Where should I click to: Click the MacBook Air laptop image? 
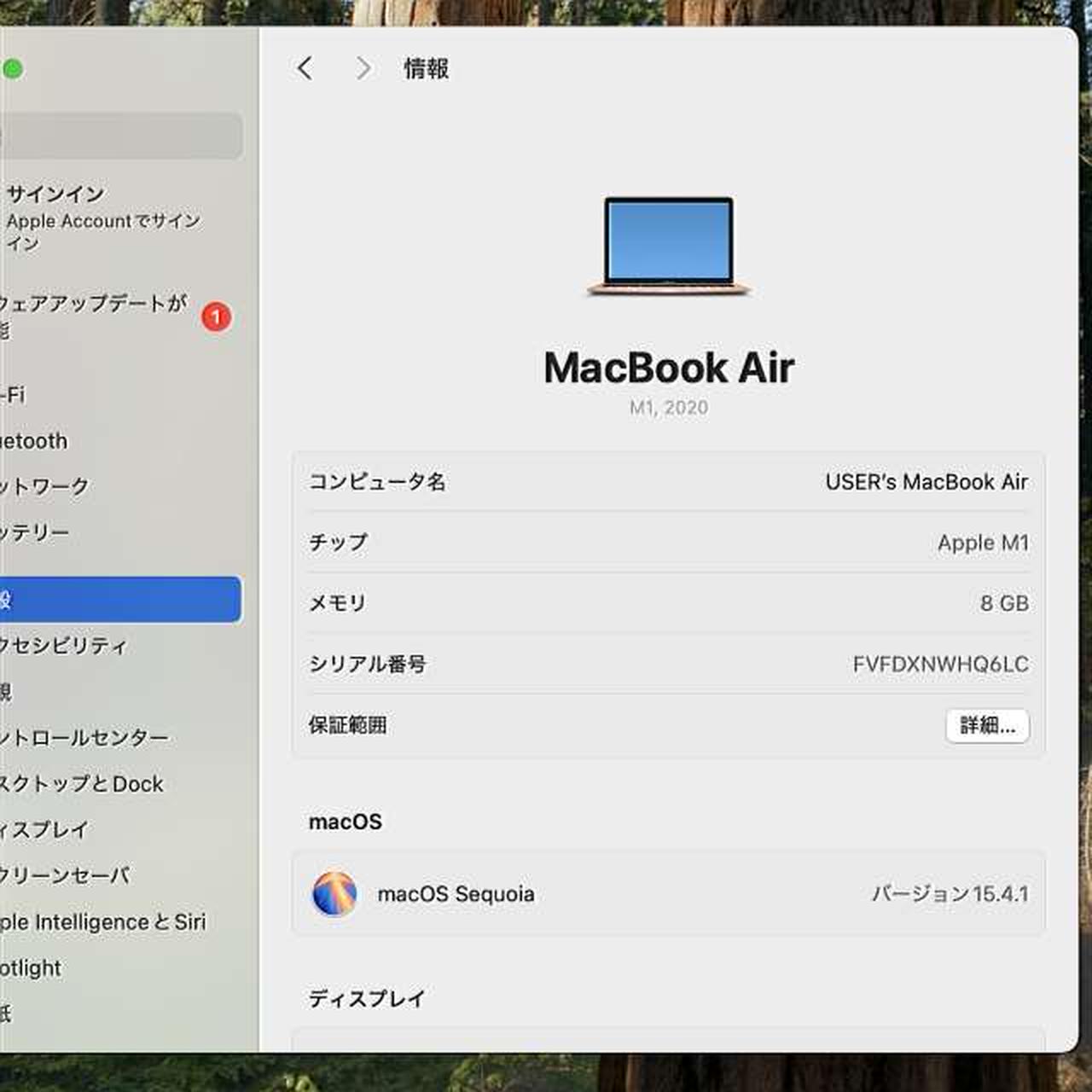point(669,246)
